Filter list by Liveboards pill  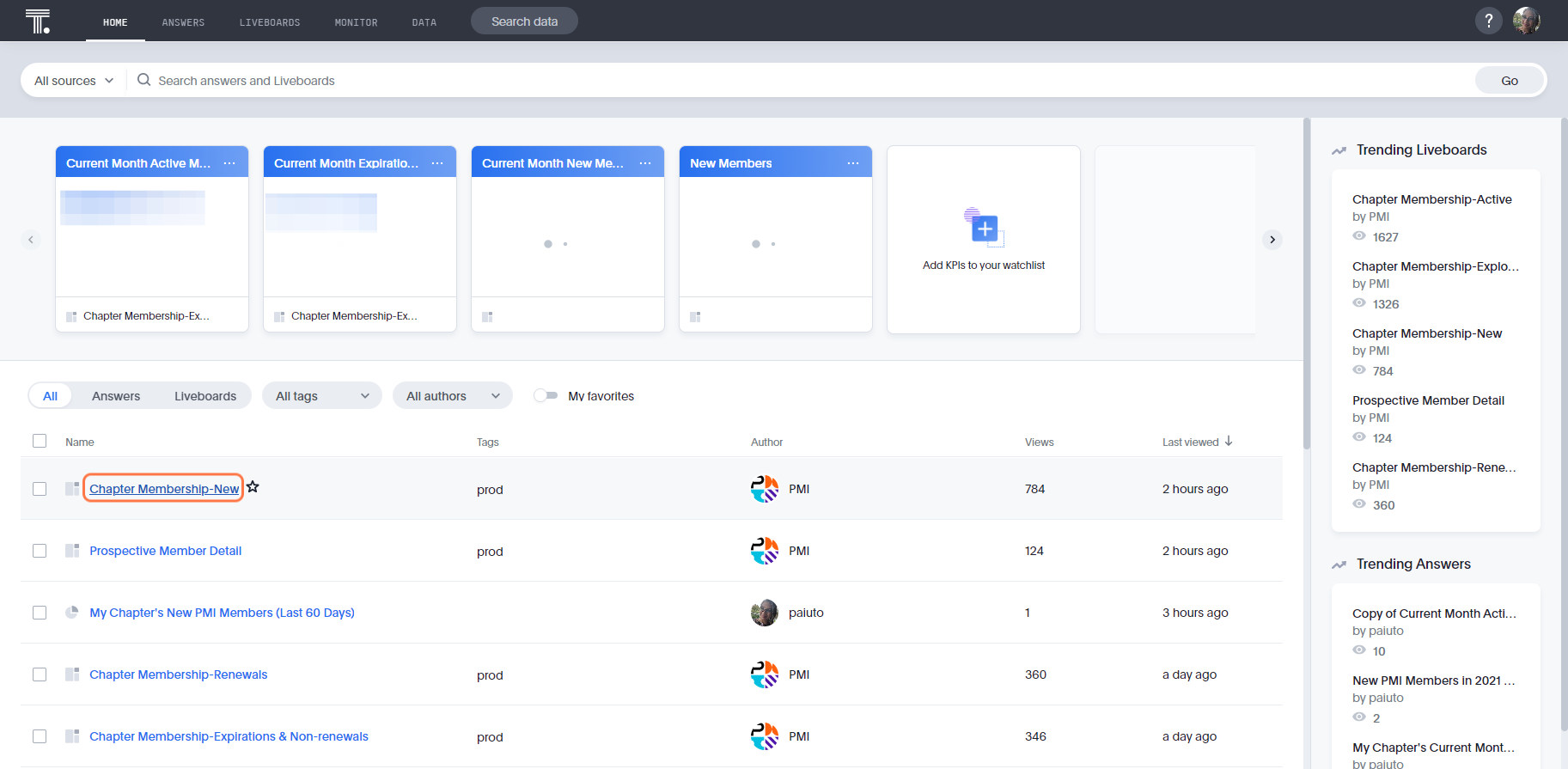point(205,395)
